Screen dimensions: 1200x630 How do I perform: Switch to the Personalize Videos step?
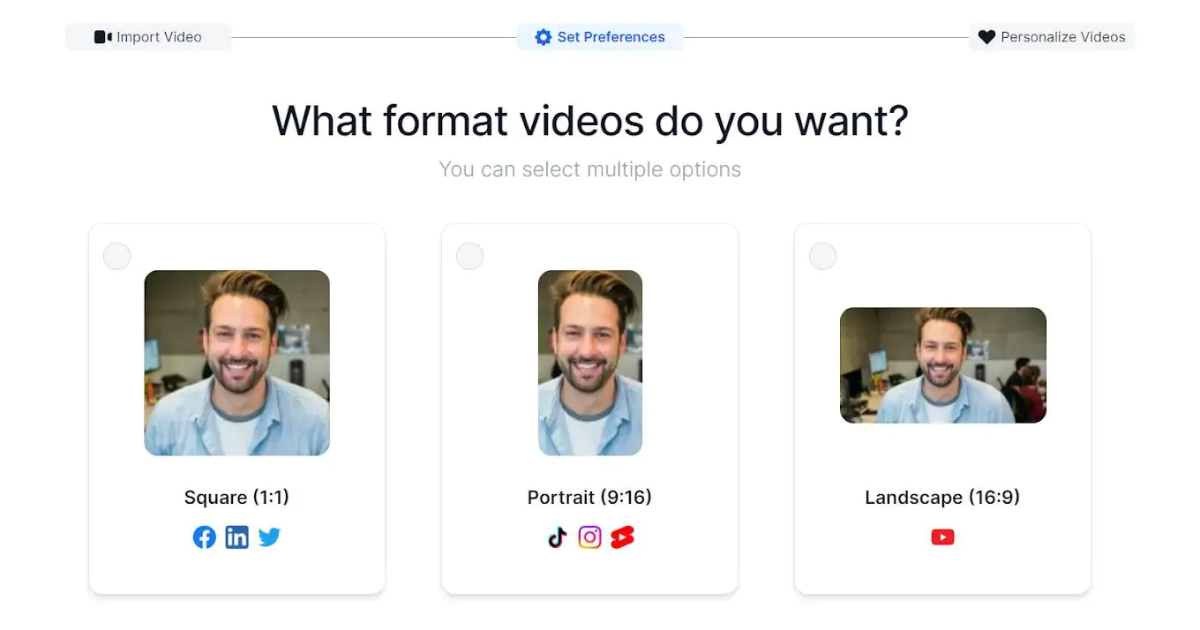click(x=1052, y=36)
